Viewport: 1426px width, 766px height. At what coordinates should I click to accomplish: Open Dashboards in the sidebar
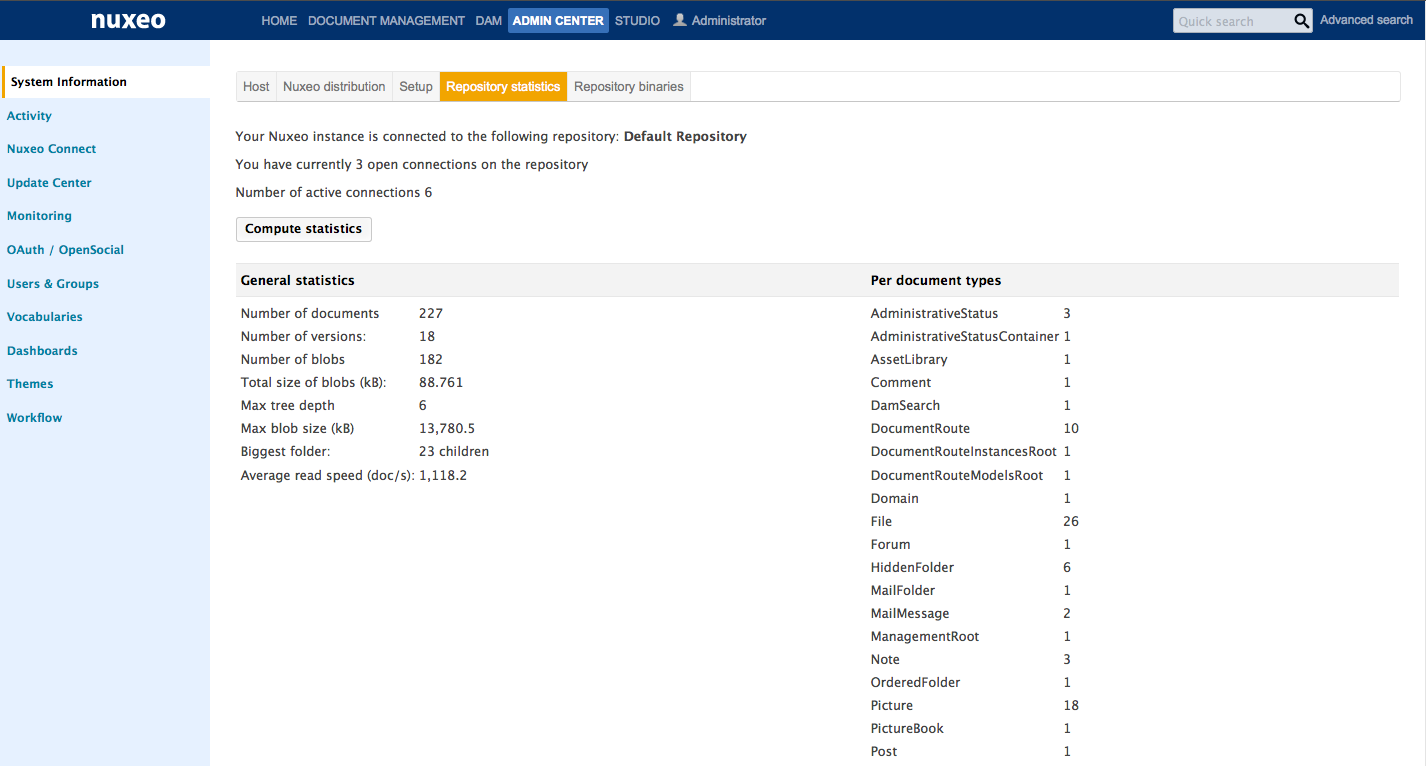click(42, 351)
